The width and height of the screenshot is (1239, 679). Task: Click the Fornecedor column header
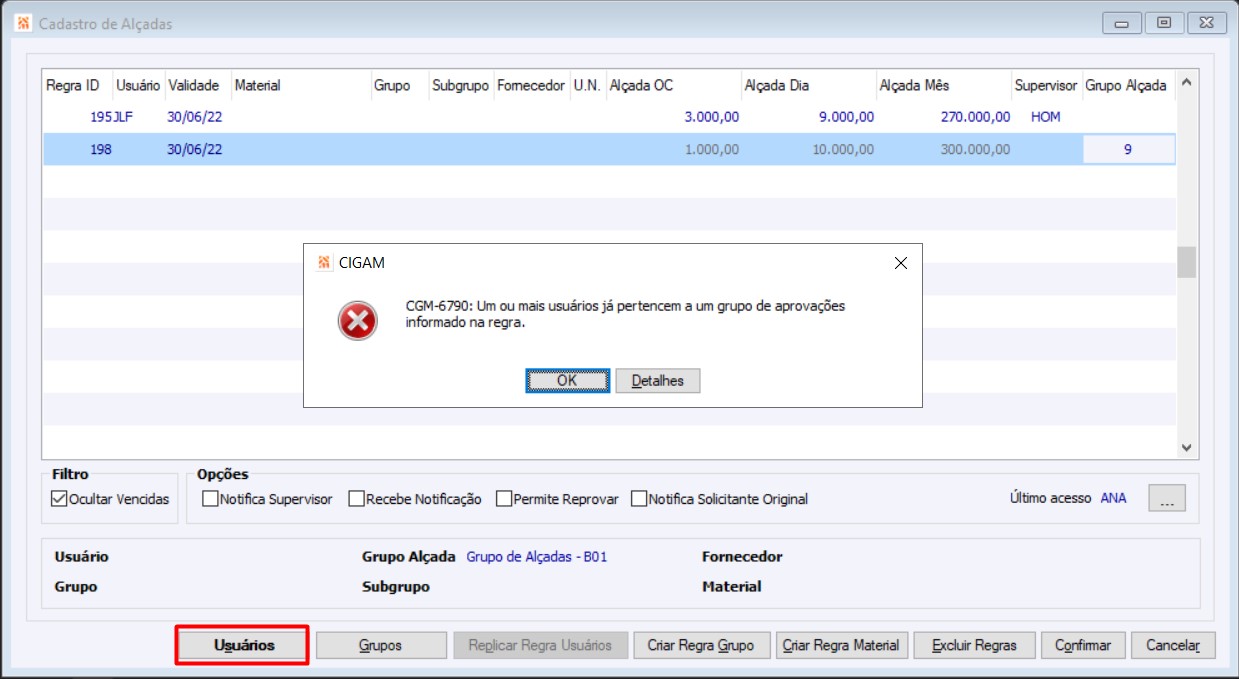pyautogui.click(x=531, y=86)
